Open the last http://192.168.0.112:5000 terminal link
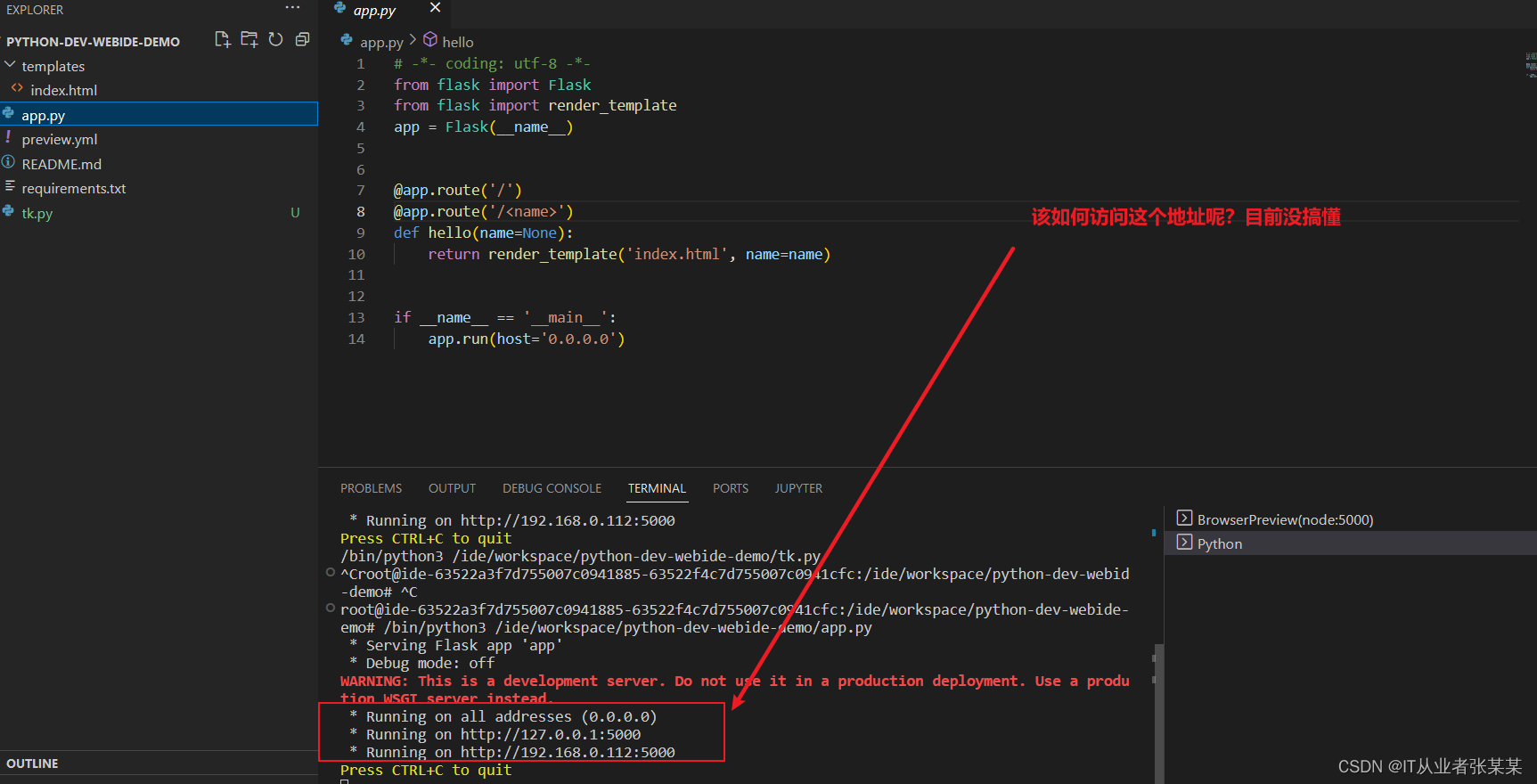The width and height of the screenshot is (1537, 784). pos(568,752)
